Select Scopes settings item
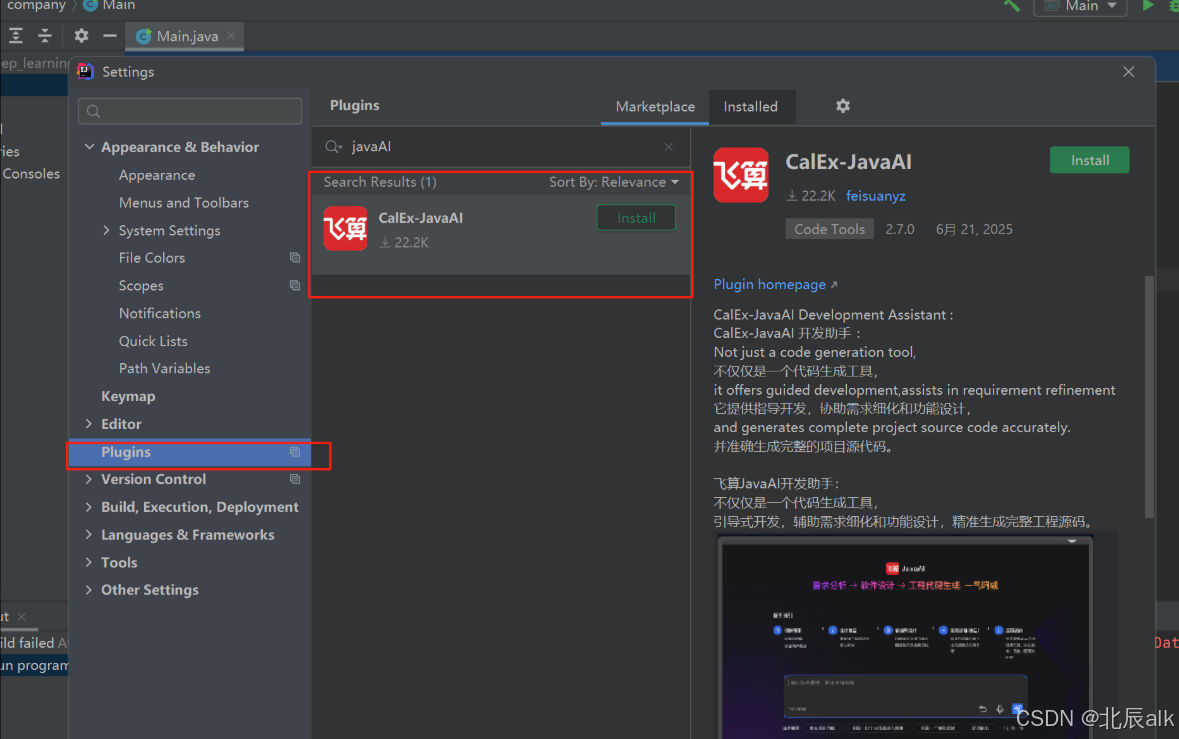Screen dimensions: 1179x739 pyautogui.click(x=141, y=286)
